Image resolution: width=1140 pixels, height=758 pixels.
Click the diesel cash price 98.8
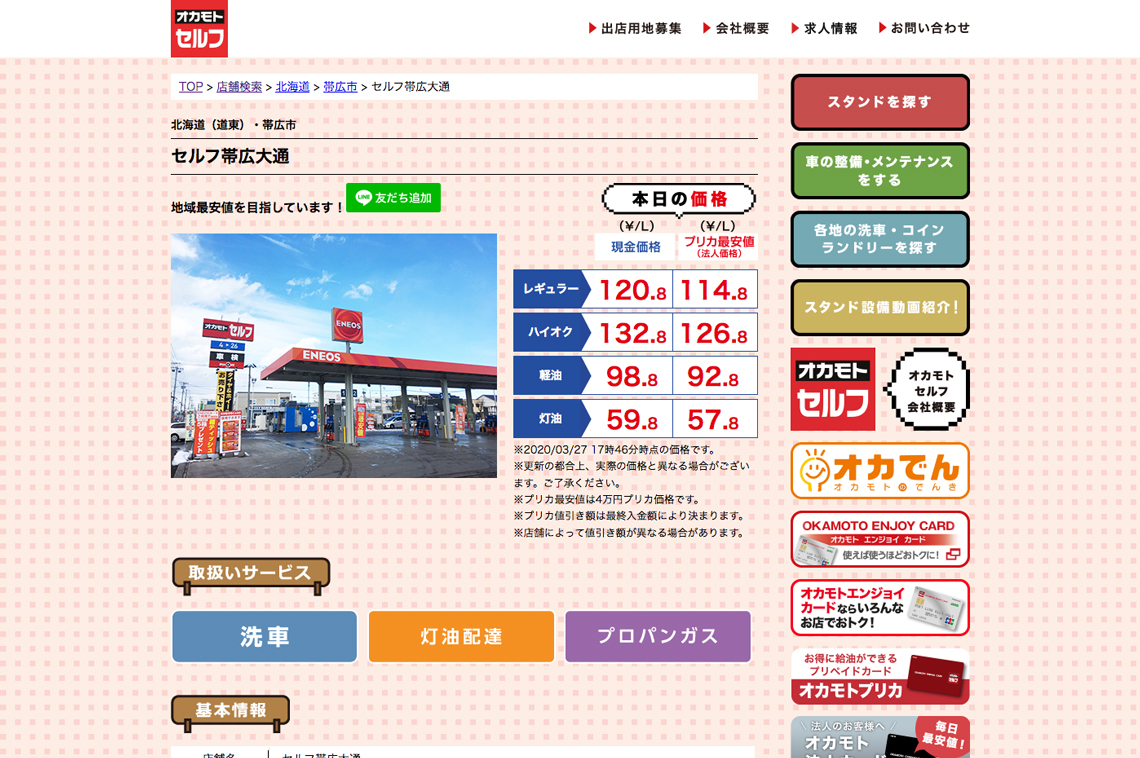tap(632, 376)
